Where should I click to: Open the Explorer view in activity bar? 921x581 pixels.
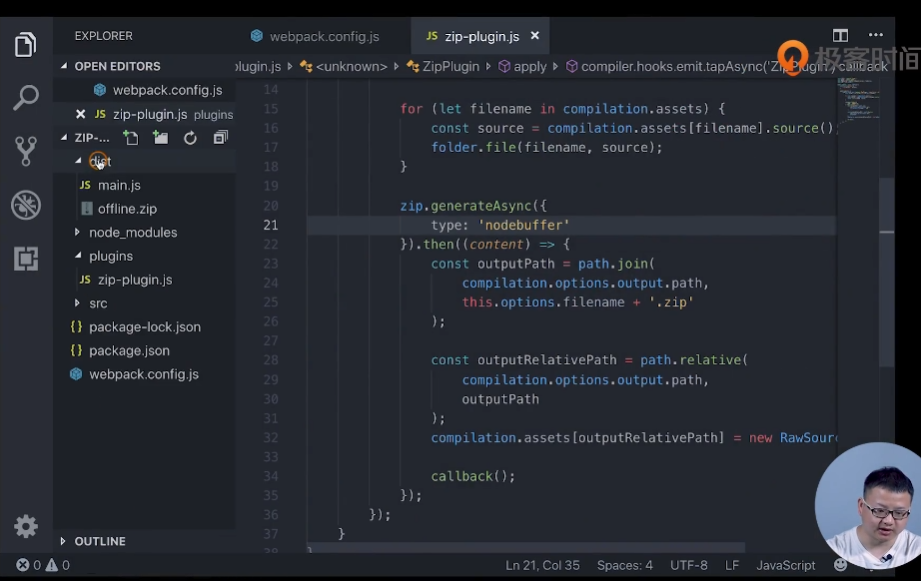coord(25,45)
